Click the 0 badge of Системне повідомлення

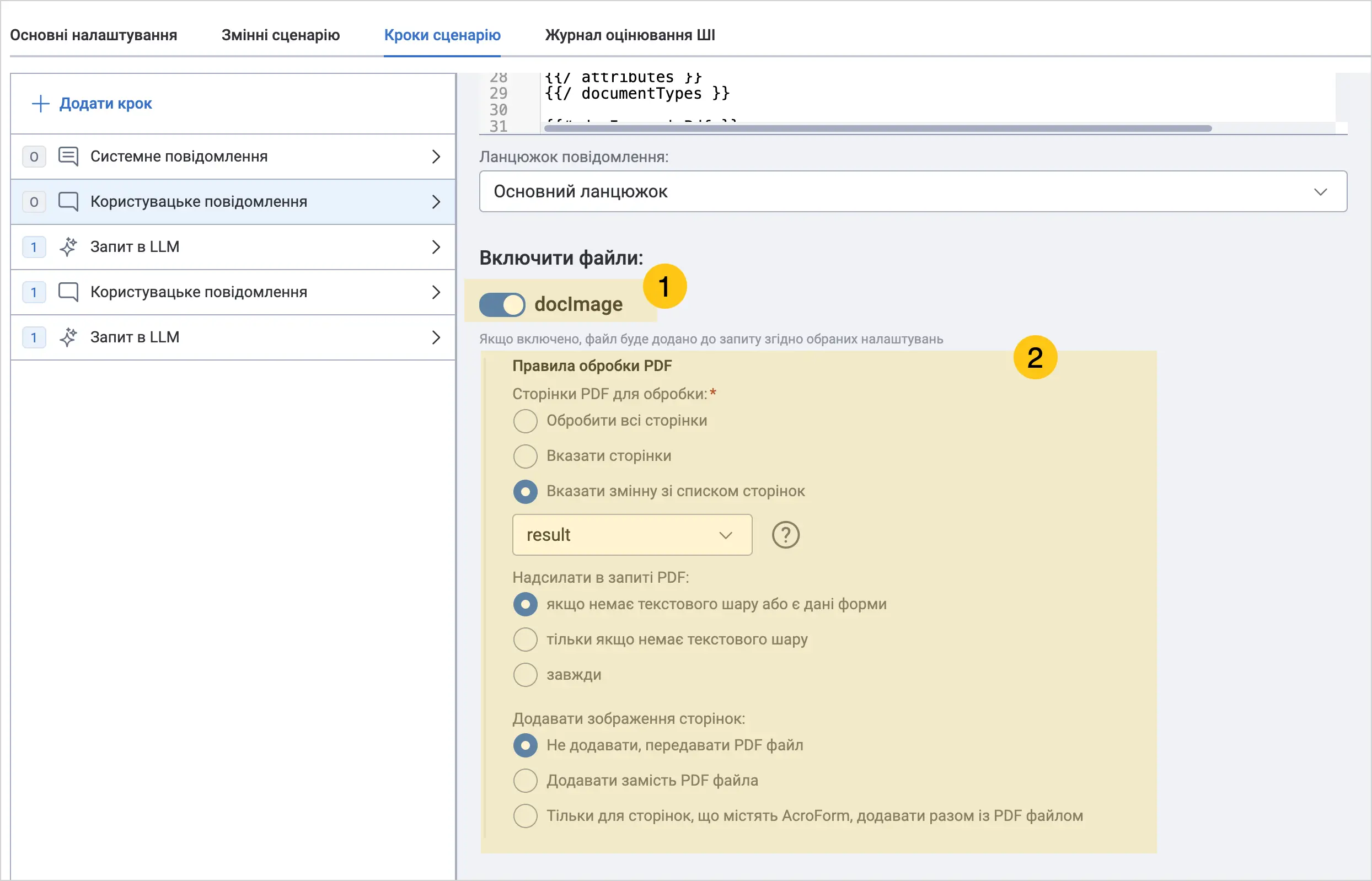tap(34, 156)
